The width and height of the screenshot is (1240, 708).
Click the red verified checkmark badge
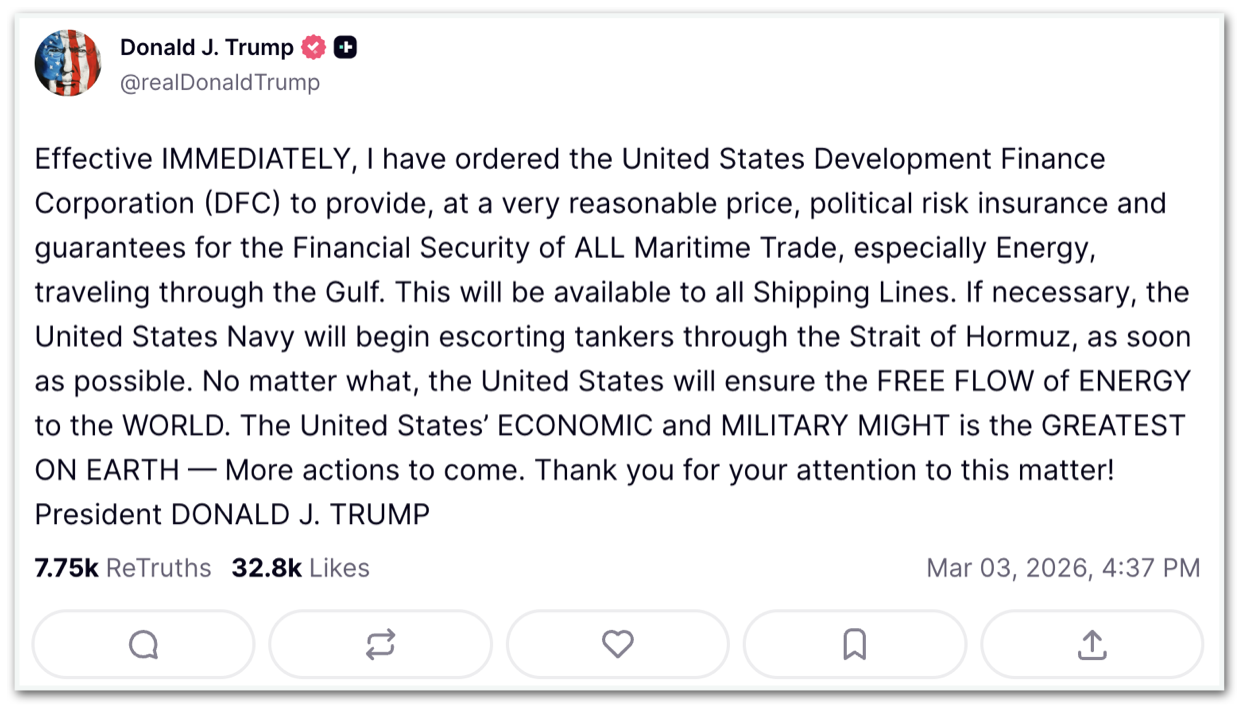[314, 47]
